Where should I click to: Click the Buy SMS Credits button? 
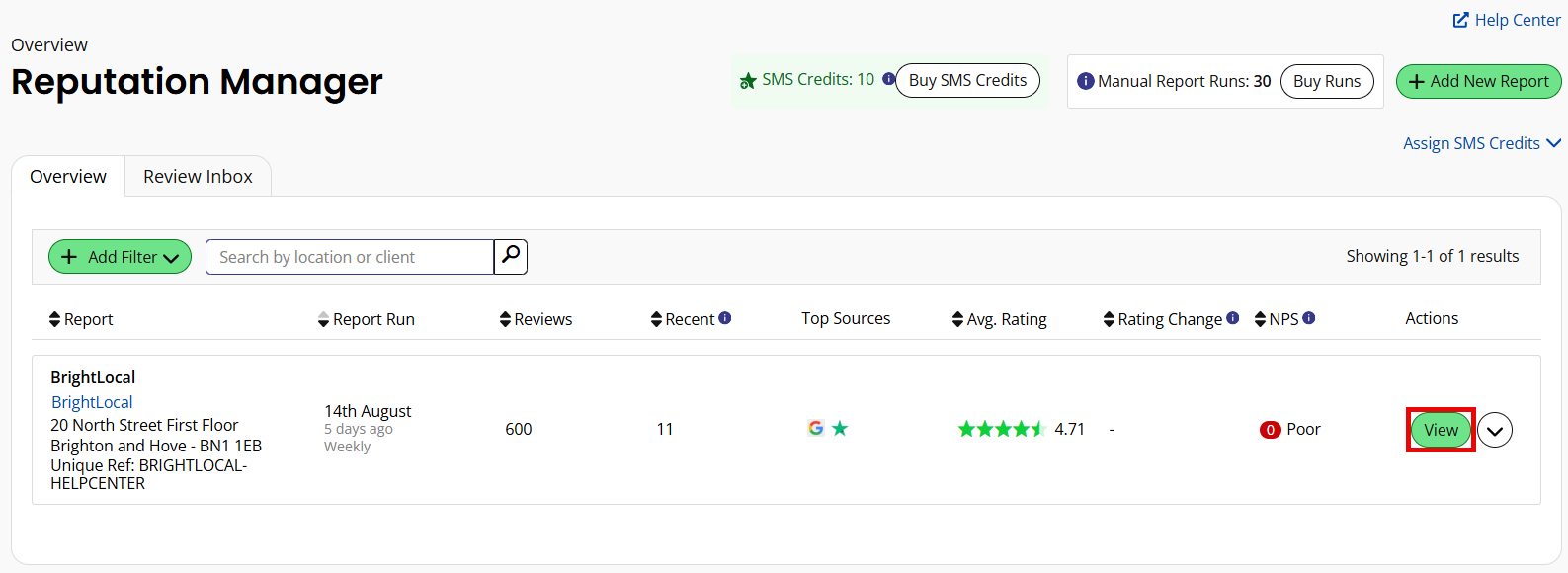(x=967, y=80)
